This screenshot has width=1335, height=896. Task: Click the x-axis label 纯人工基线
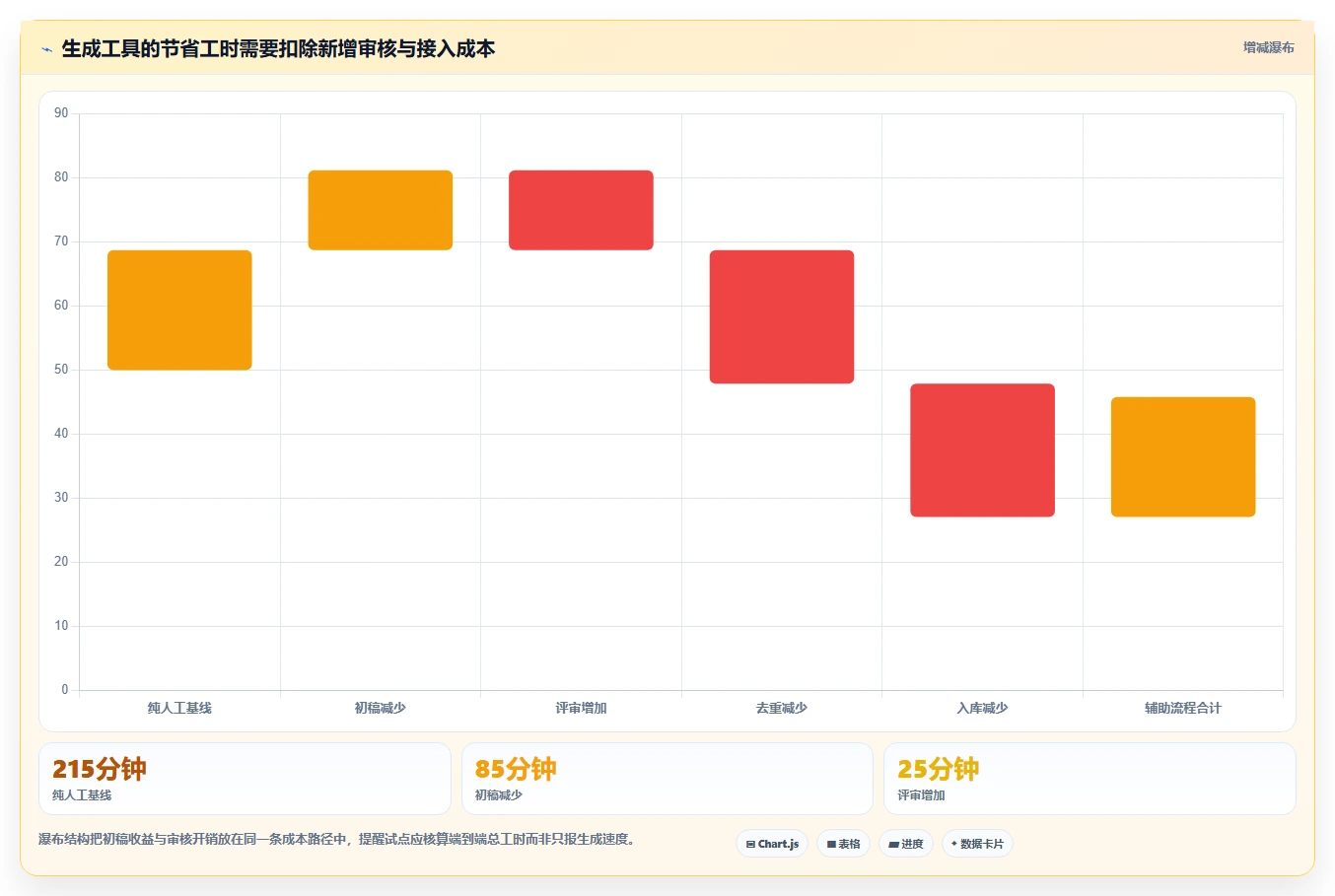pos(179,708)
